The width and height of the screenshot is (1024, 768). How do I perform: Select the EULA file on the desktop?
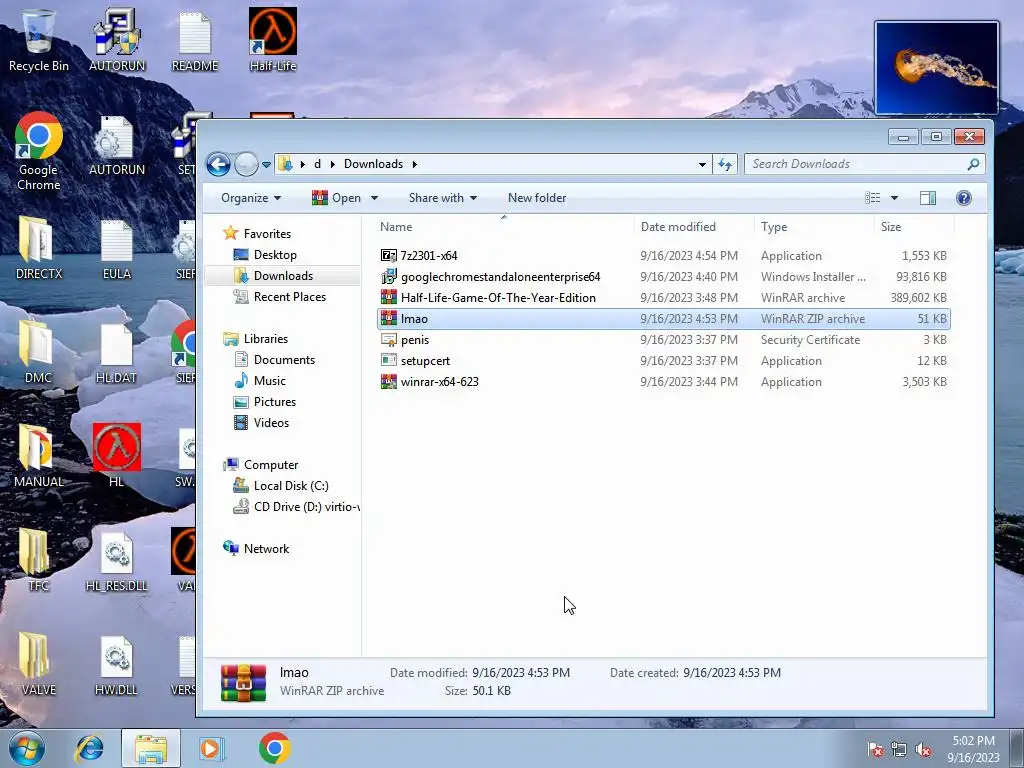coord(117,248)
